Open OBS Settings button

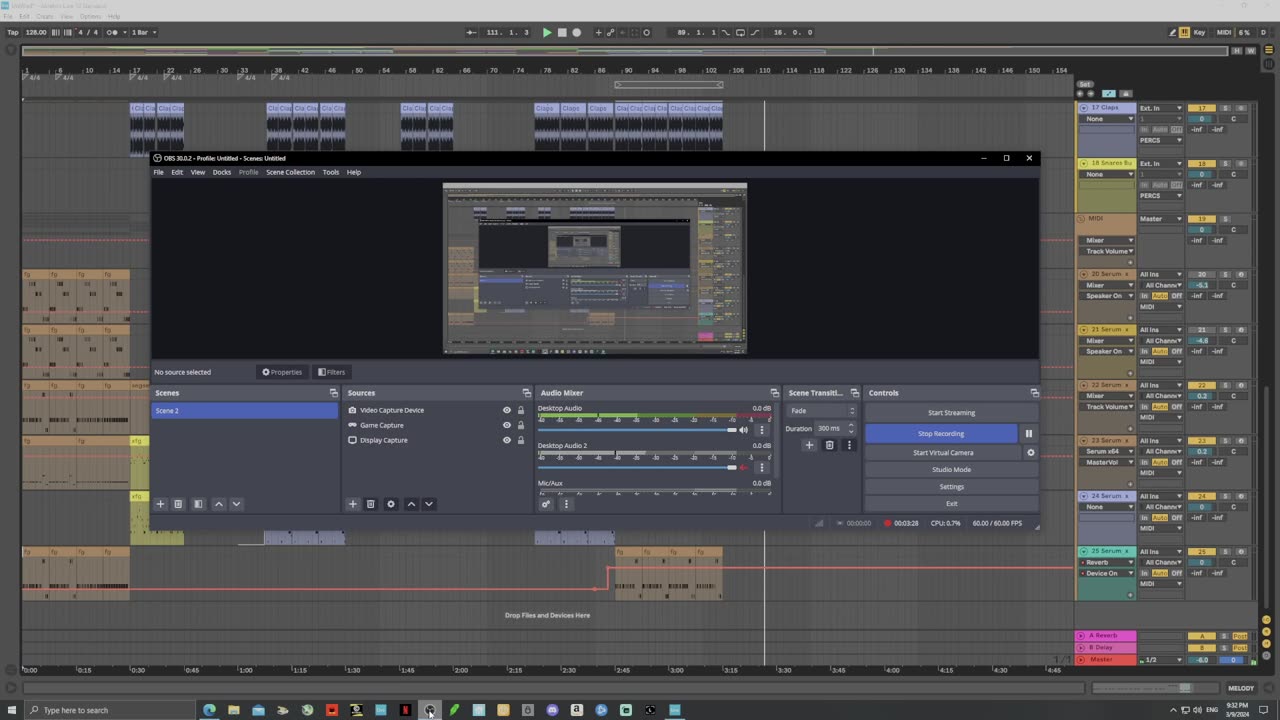point(951,487)
